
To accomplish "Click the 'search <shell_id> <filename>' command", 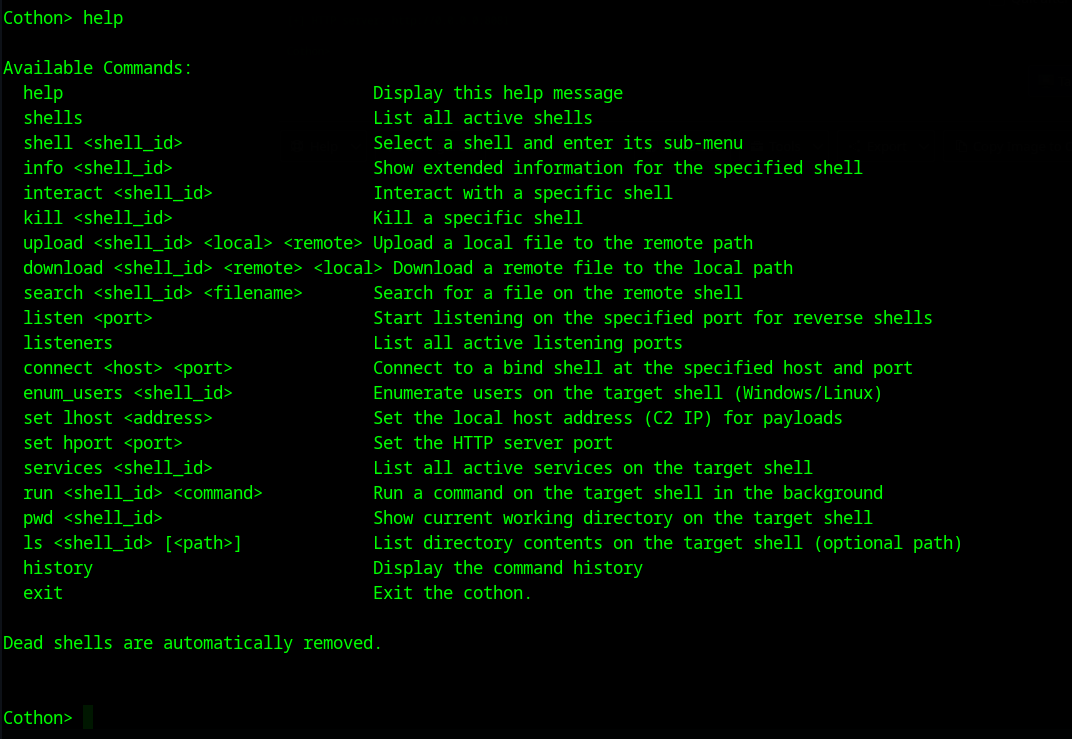I will 163,293.
